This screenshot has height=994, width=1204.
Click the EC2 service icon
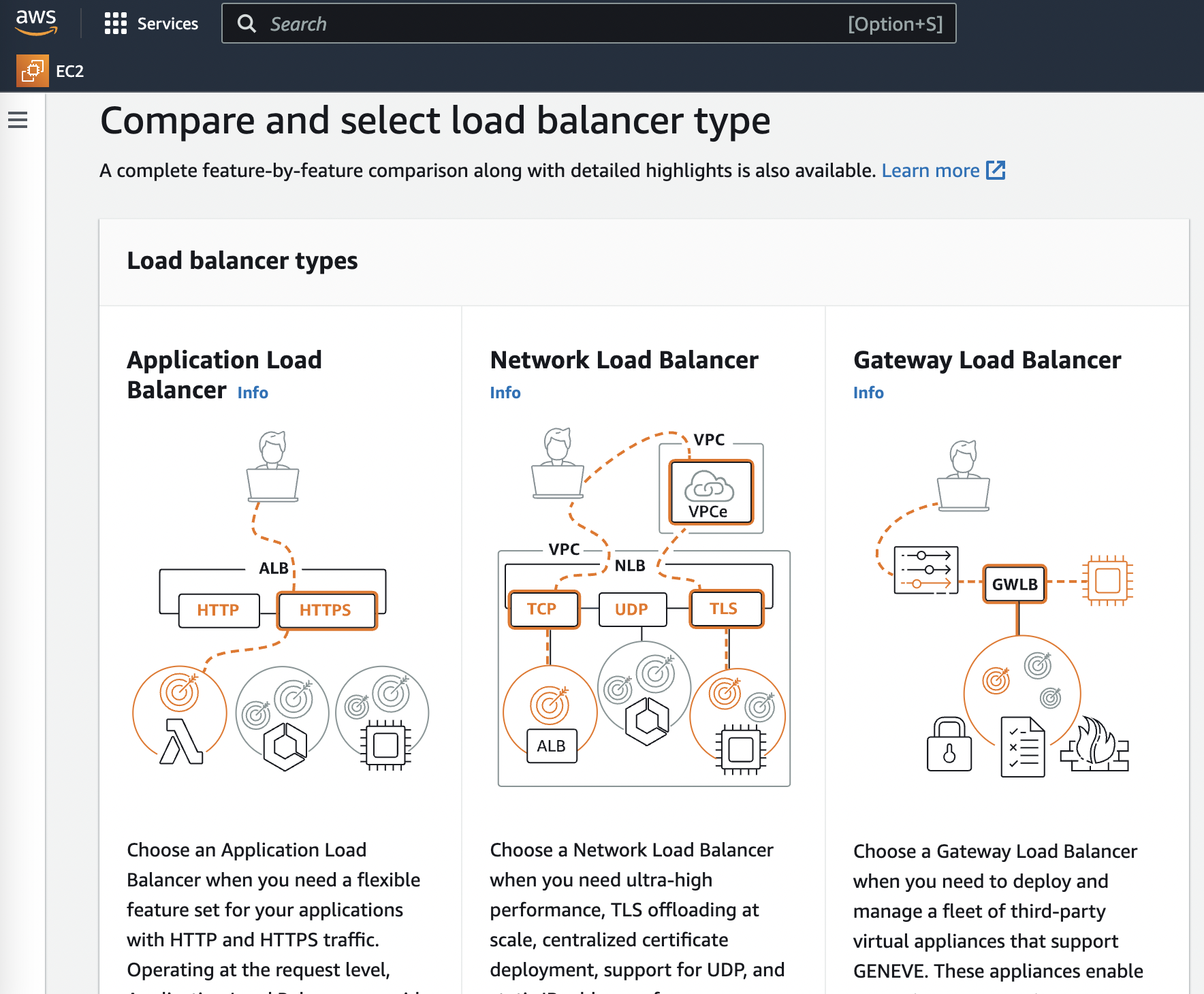[x=33, y=71]
